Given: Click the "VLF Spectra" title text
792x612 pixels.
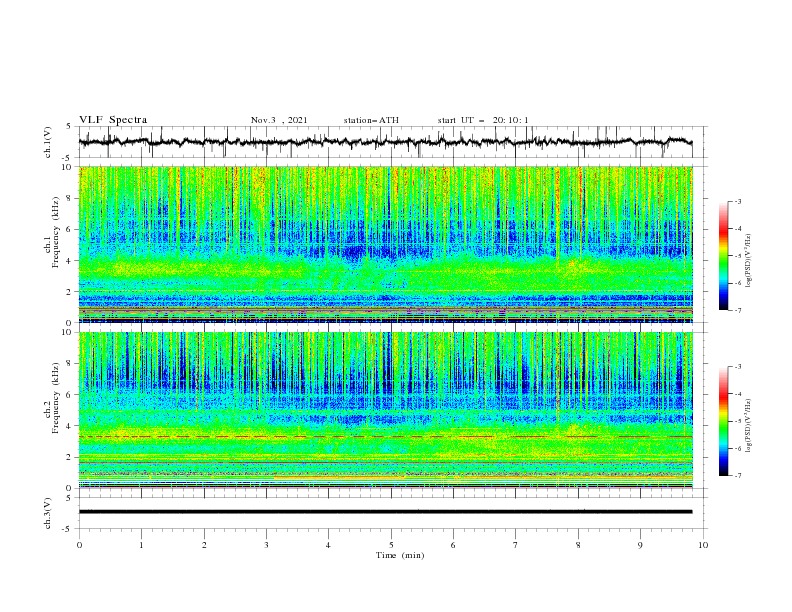Looking at the screenshot, I should click(x=113, y=120).
